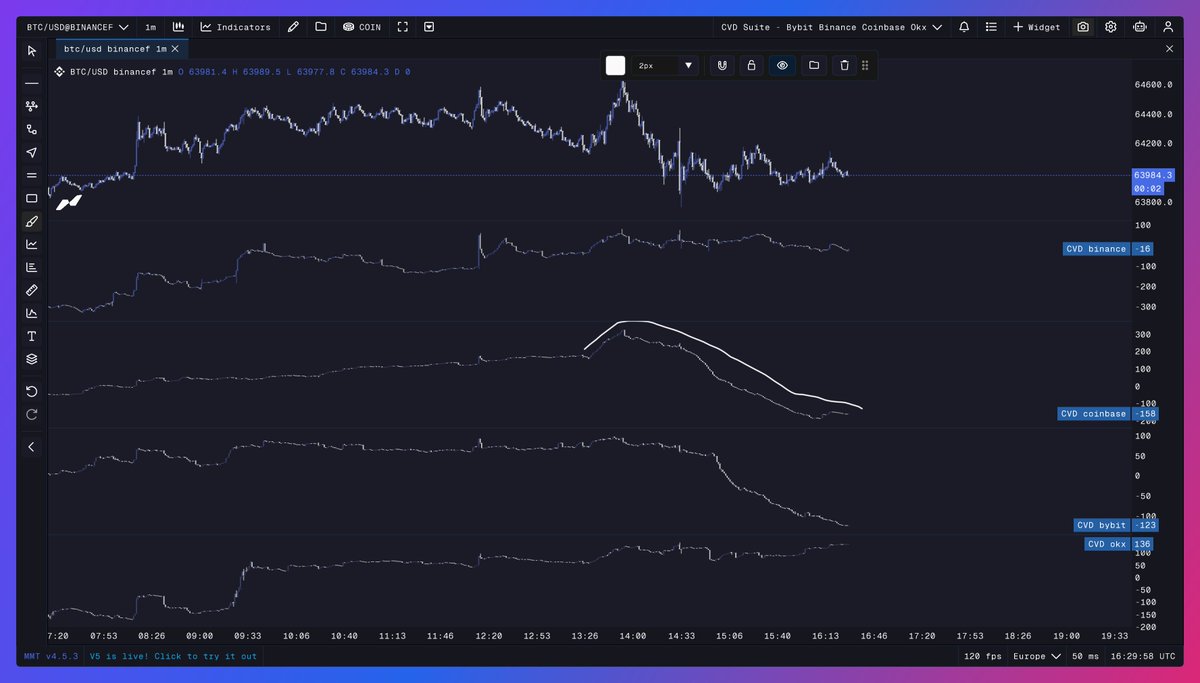1200x683 pixels.
Task: Click the CVD binance label
Action: point(1095,249)
